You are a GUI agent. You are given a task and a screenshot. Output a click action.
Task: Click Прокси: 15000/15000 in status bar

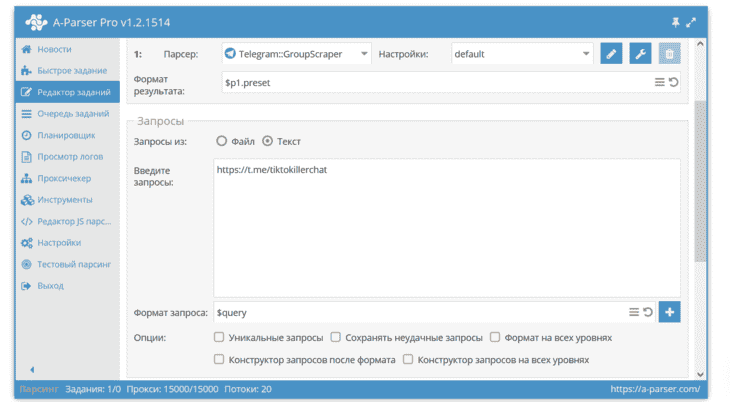pos(172,389)
